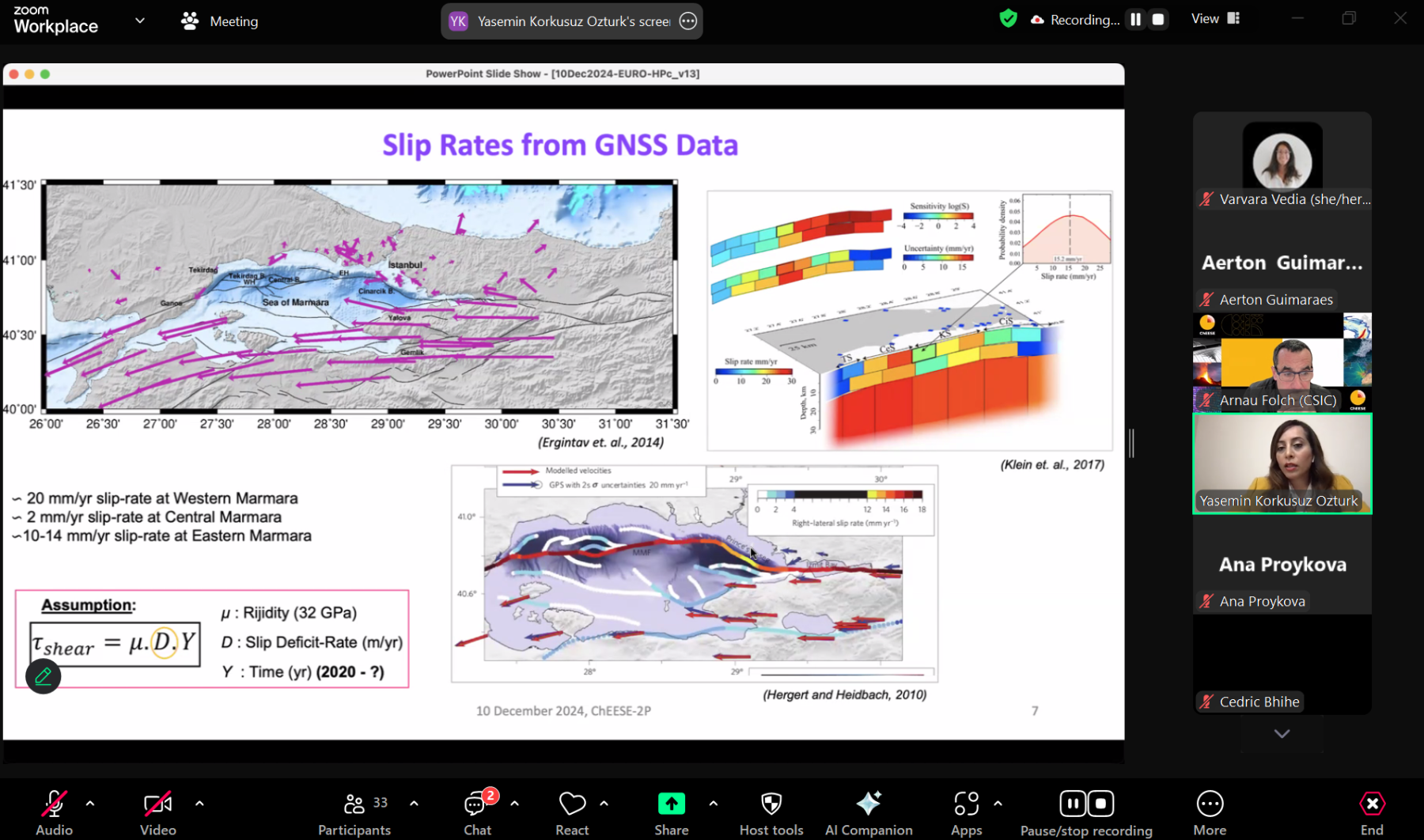Expand the Audio options arrow
This screenshot has width=1424, height=840.
point(90,804)
